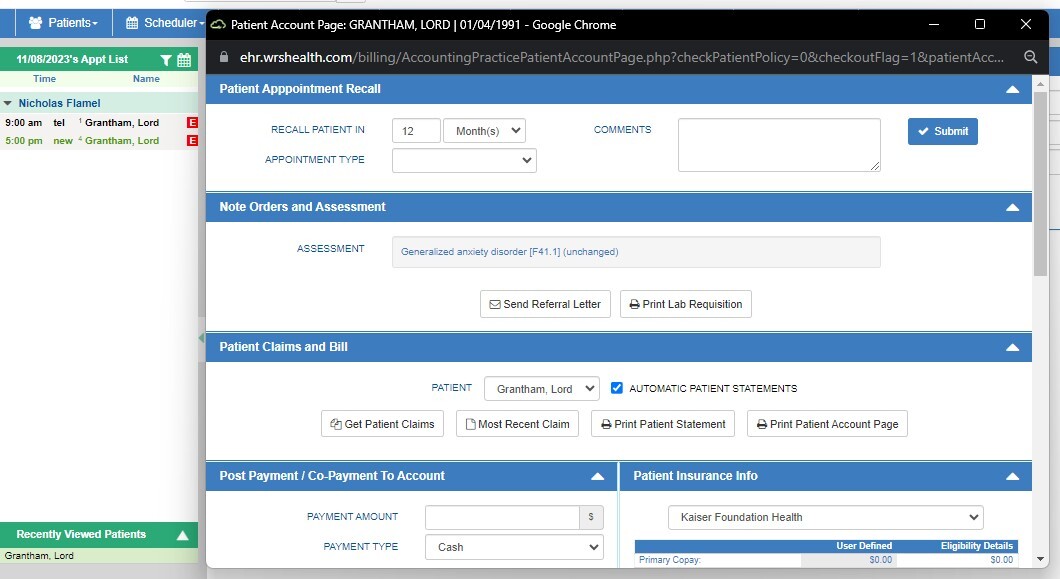Open the Appointment Type dropdown
Image resolution: width=1060 pixels, height=579 pixels.
(464, 160)
